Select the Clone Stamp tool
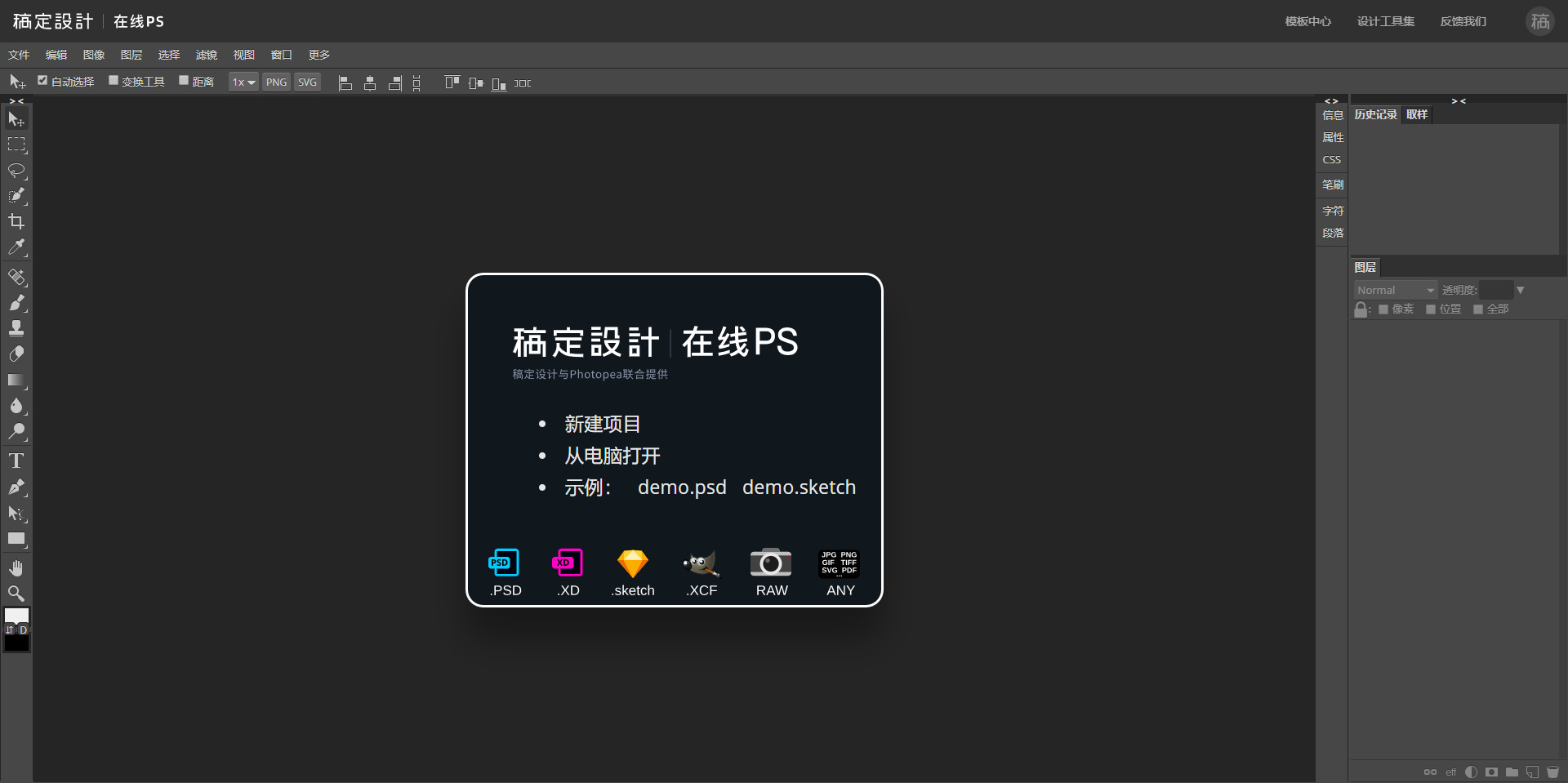This screenshot has height=783, width=1568. (16, 328)
